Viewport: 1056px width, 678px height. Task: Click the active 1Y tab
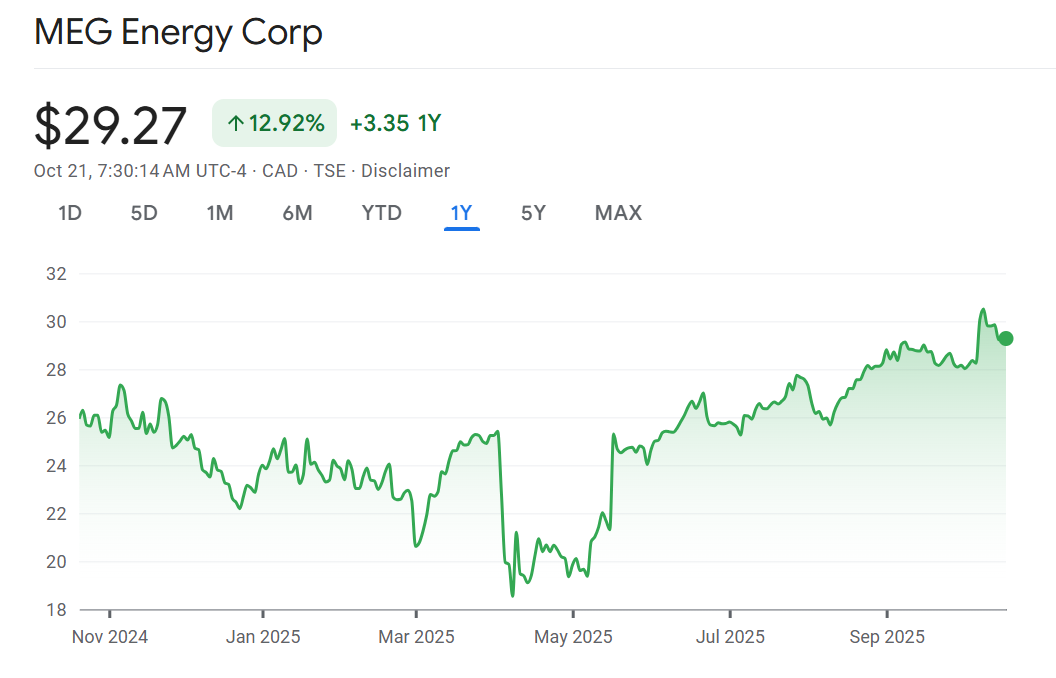pyautogui.click(x=461, y=213)
